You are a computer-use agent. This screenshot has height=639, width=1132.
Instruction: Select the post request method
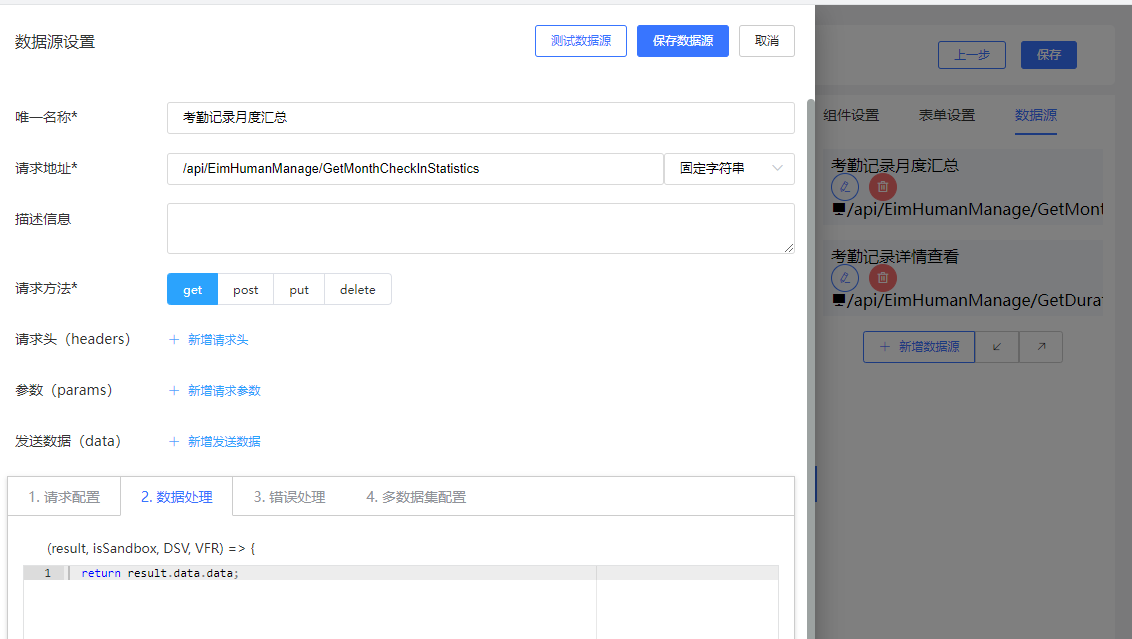(245, 290)
